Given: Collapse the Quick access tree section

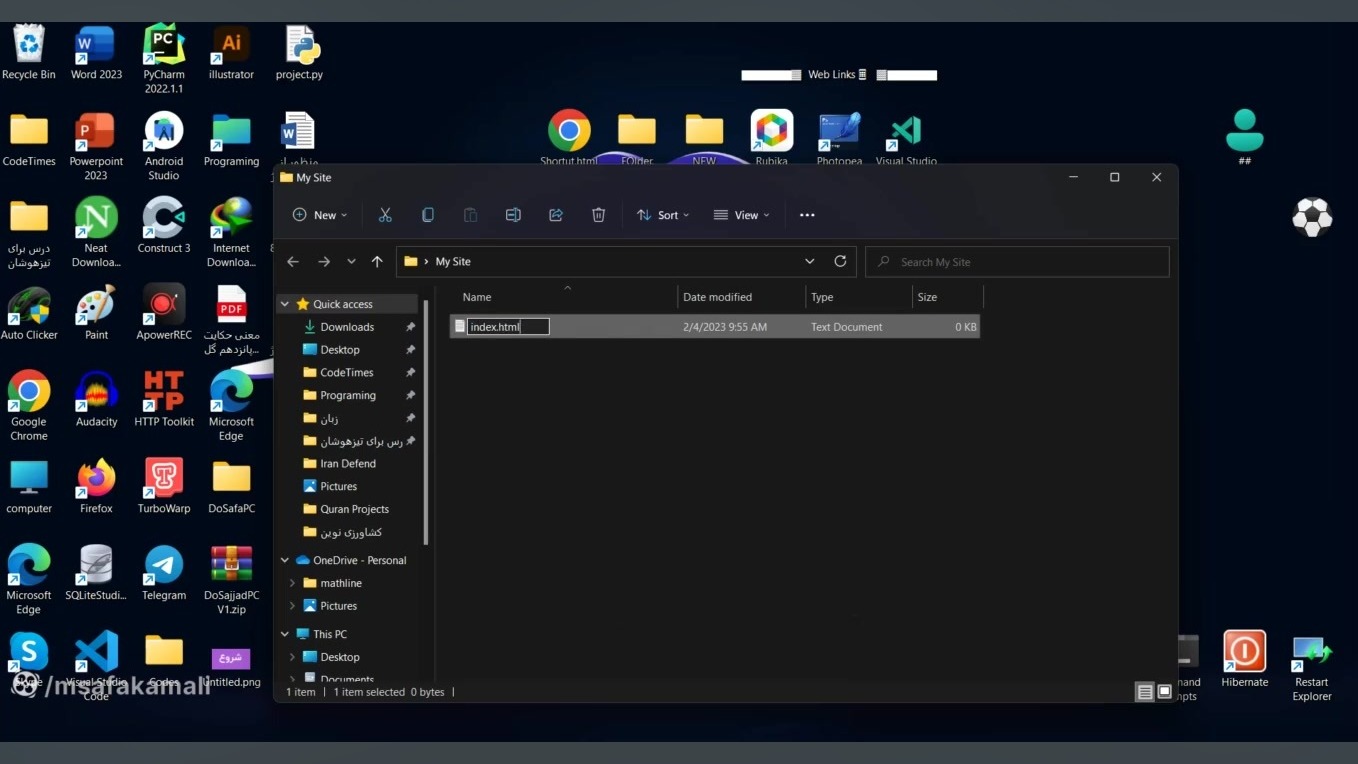Looking at the screenshot, I should 285,304.
